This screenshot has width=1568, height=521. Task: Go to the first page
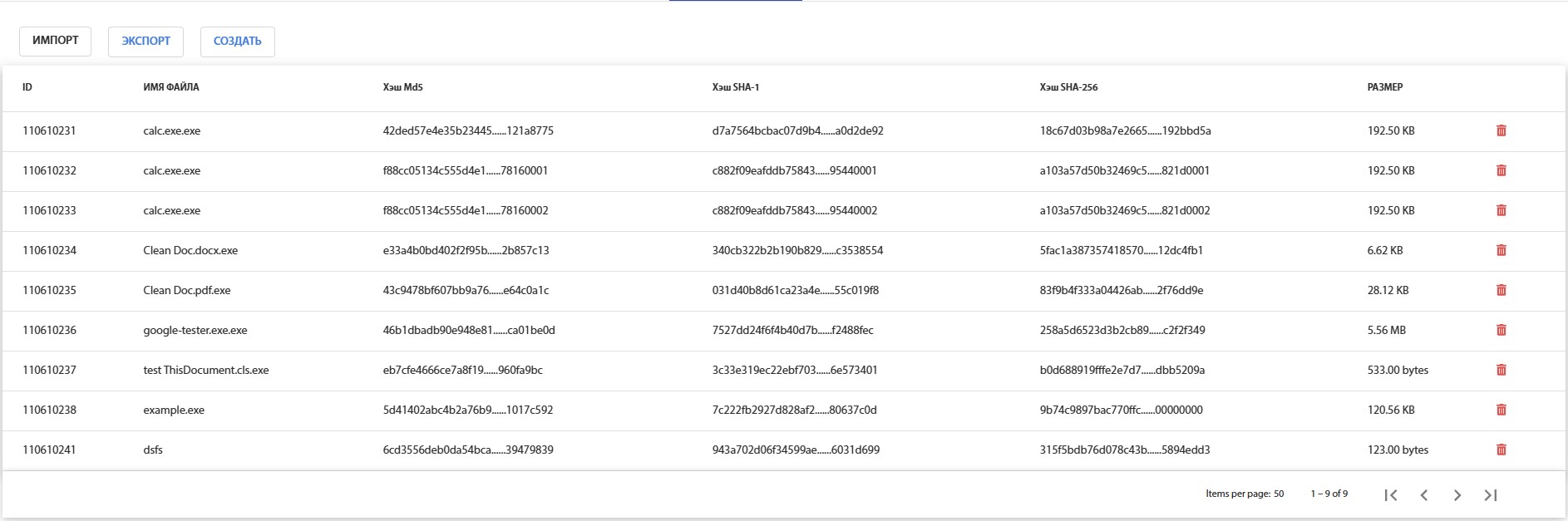(1391, 495)
